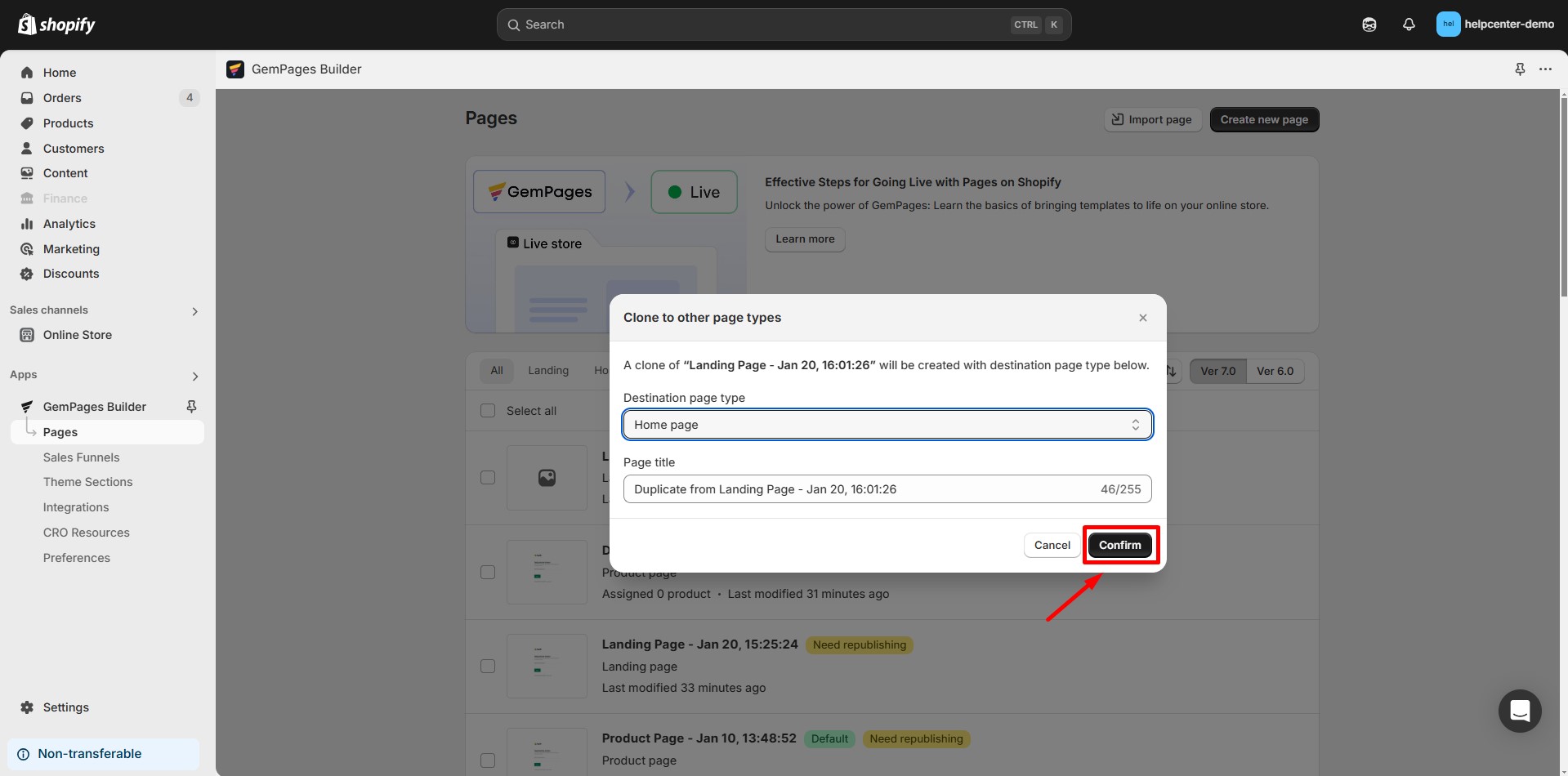Edit the Page title input field

[x=858, y=488]
